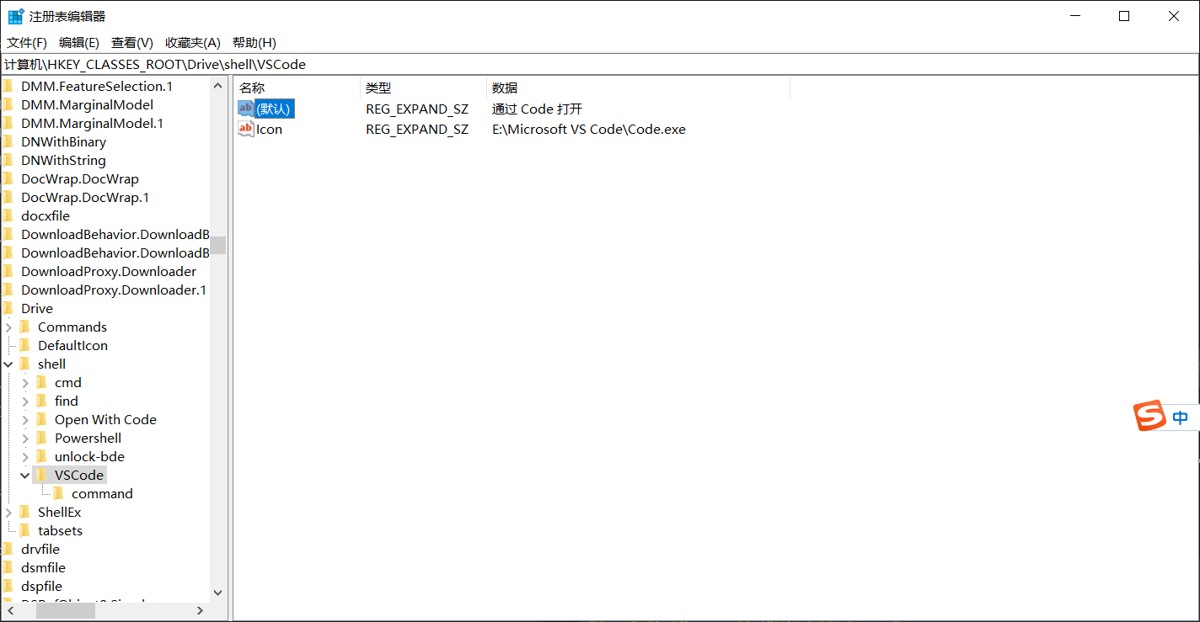
Task: Expand the Open With Code key
Action: (x=26, y=420)
